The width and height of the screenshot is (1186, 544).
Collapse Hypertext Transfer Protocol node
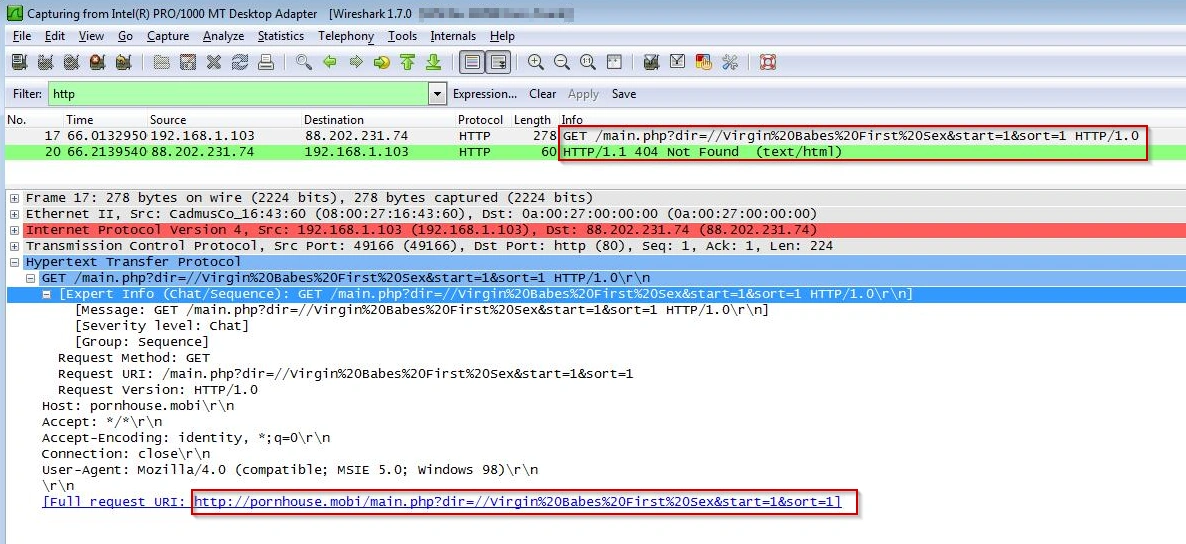(x=14, y=262)
